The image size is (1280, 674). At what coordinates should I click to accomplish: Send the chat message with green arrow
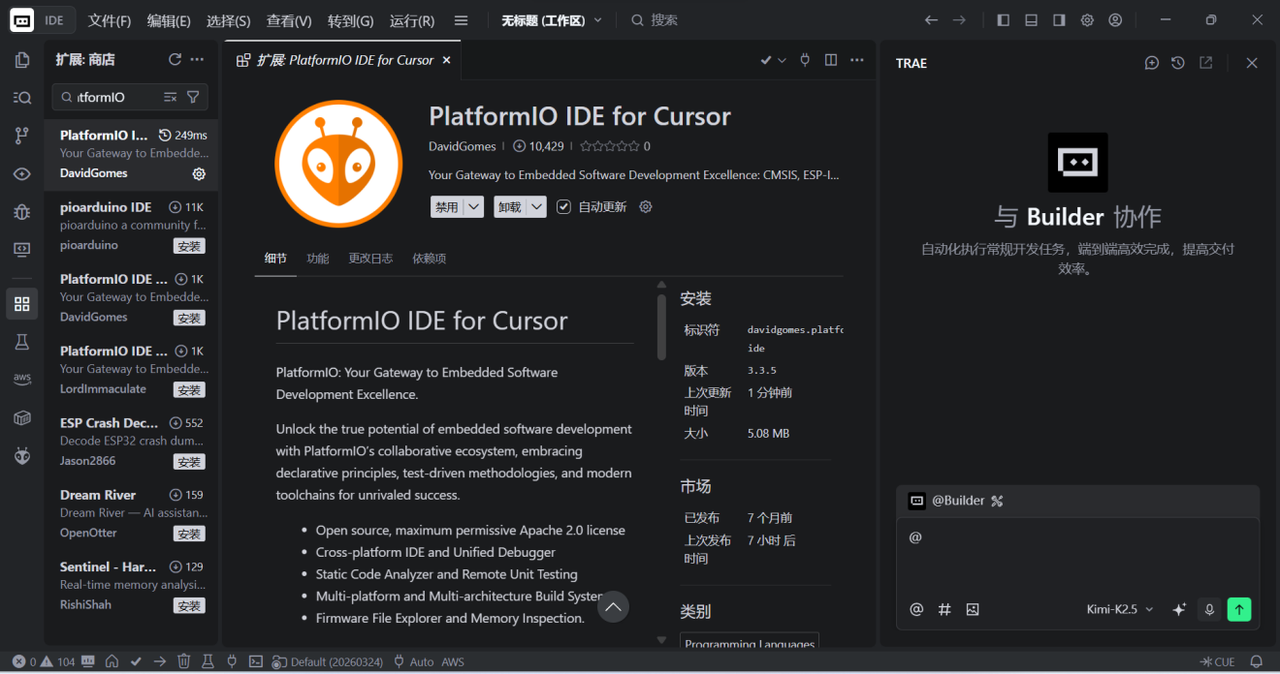(x=1239, y=609)
